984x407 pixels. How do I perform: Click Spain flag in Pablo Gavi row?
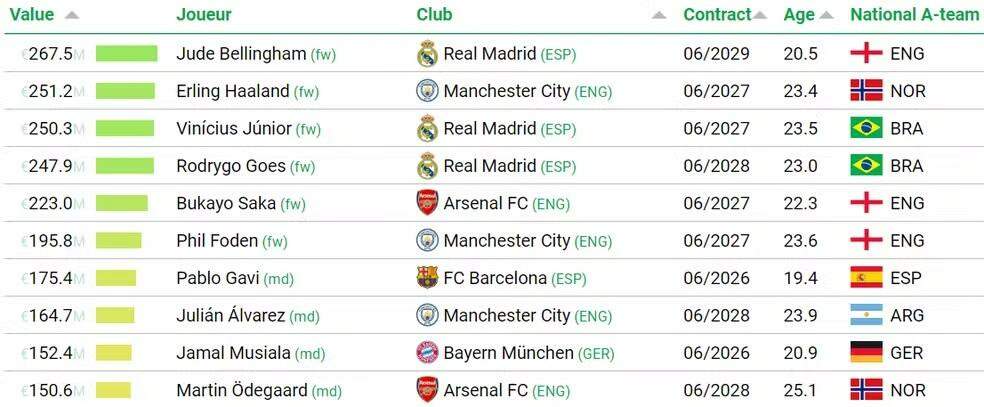coord(866,278)
